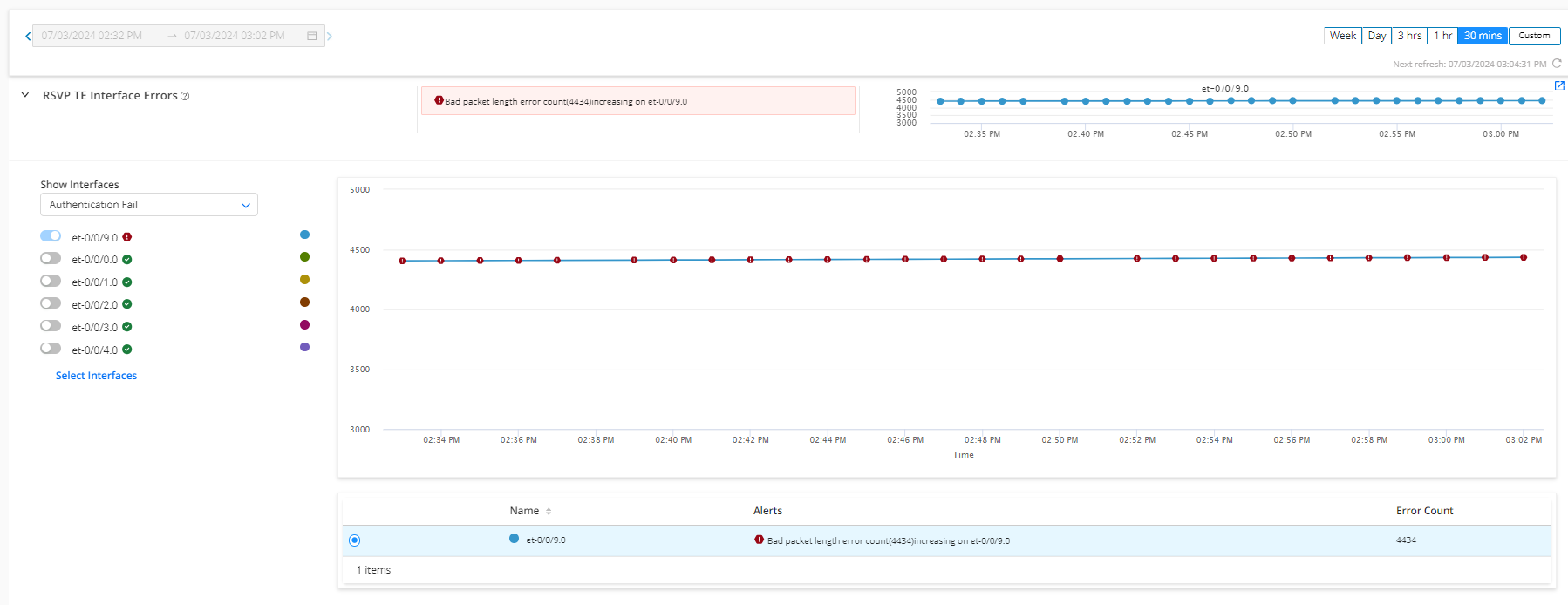
Task: Select the et-0/0/9.0 table row radio button
Action: click(x=354, y=540)
